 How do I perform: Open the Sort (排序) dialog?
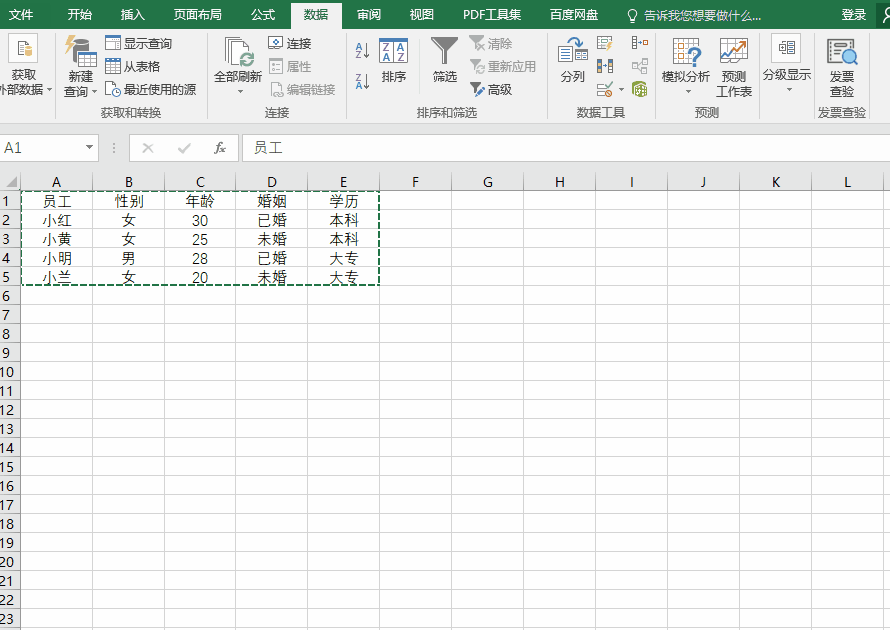click(393, 61)
